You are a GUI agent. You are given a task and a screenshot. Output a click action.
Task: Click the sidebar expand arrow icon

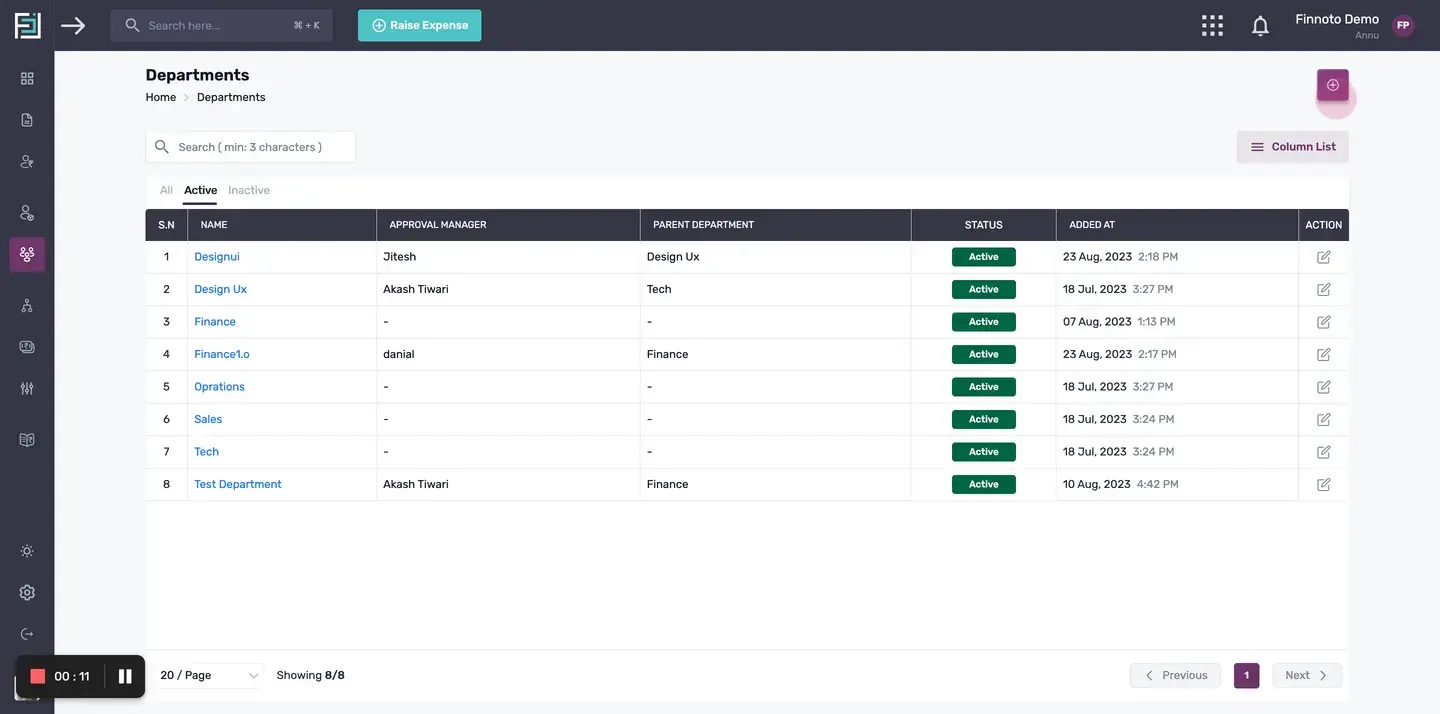(x=73, y=25)
